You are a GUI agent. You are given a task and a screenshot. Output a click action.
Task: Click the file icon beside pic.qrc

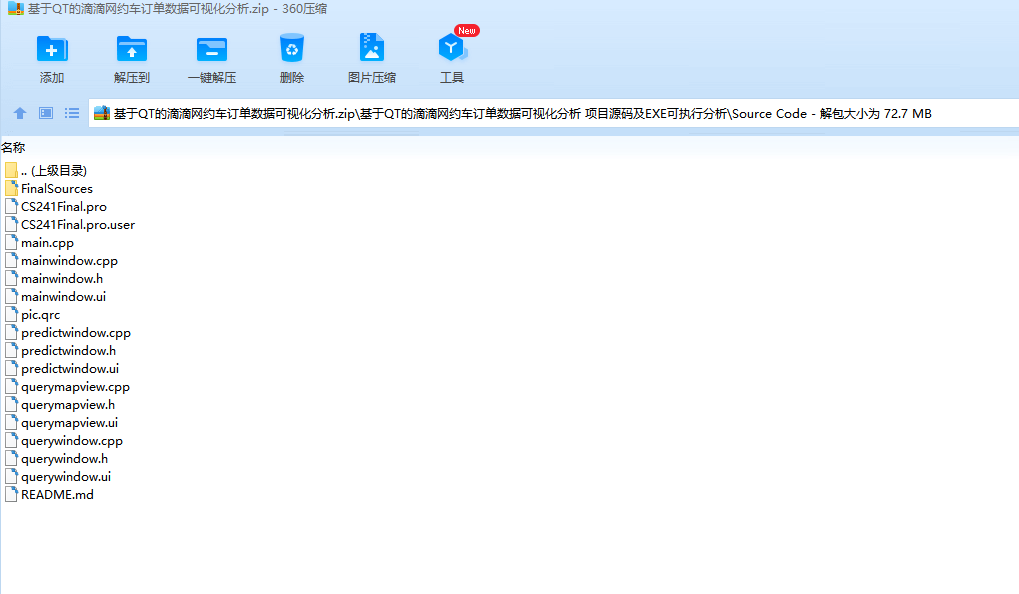(x=11, y=315)
